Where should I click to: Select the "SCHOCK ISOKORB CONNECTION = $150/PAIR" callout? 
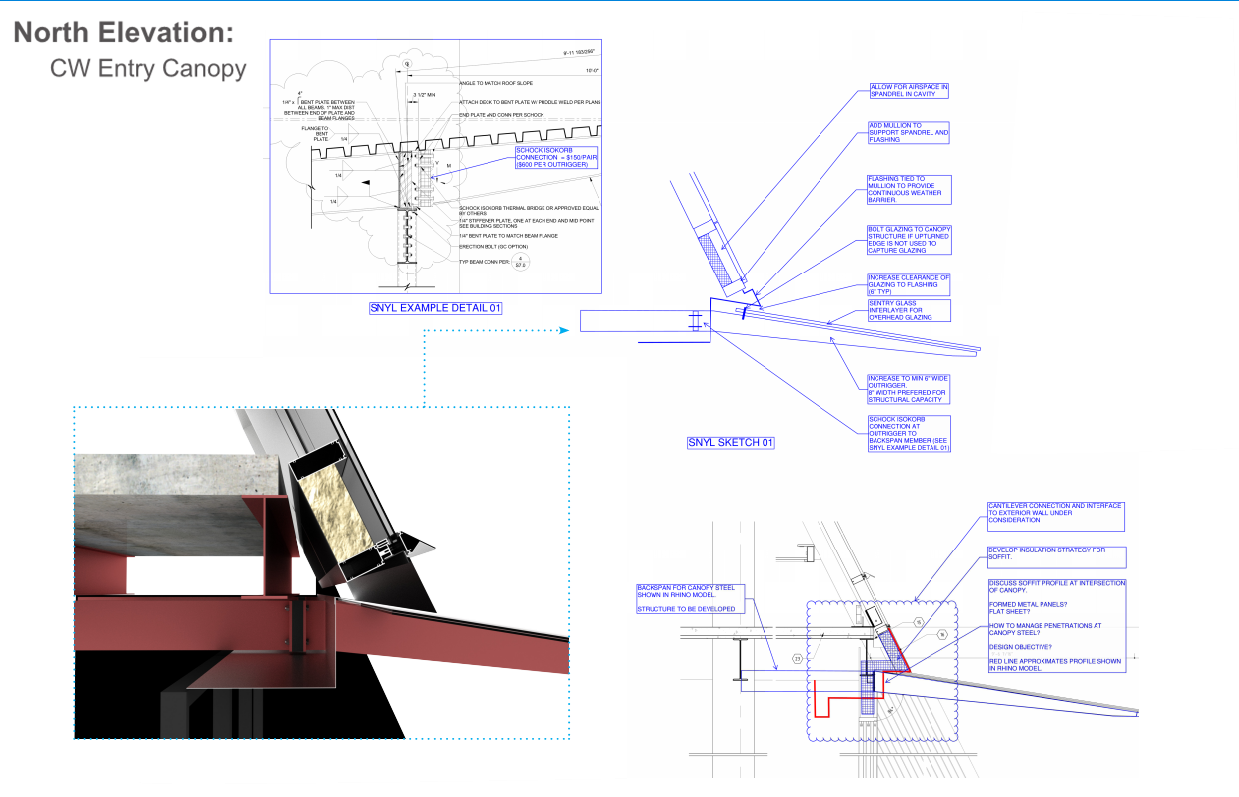[558, 157]
